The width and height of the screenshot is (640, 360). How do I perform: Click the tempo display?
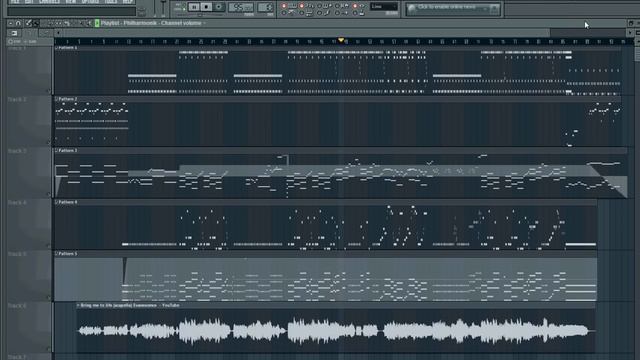tap(241, 7)
